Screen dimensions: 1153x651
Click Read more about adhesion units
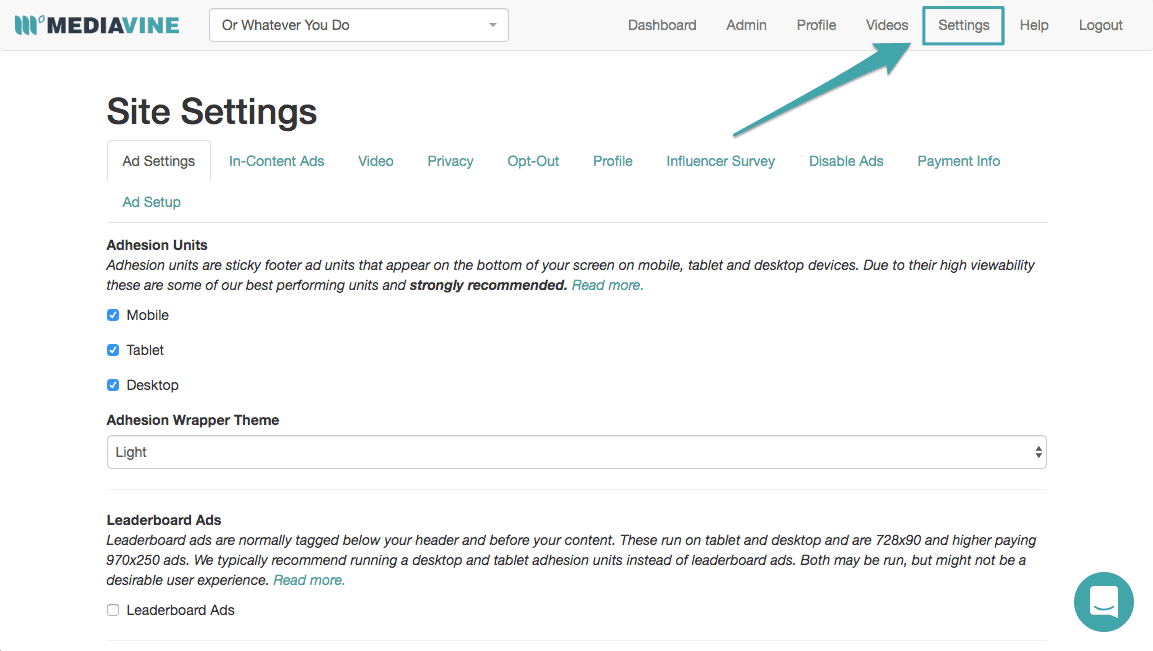(607, 284)
